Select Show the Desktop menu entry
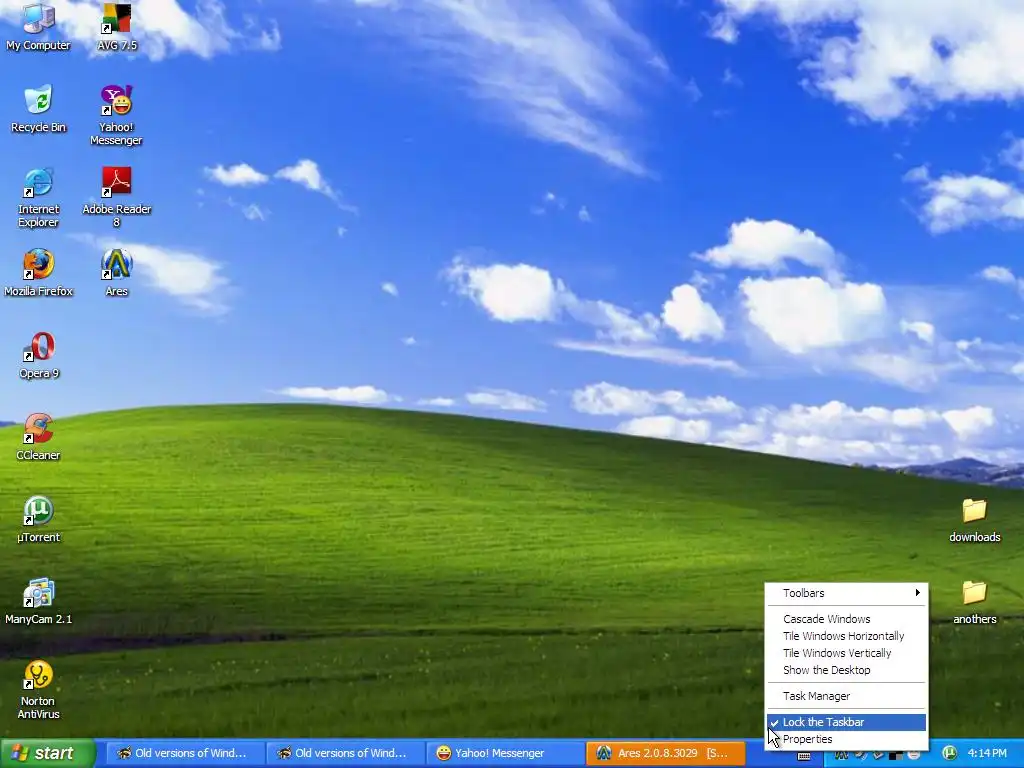The image size is (1024, 768). coord(846,670)
